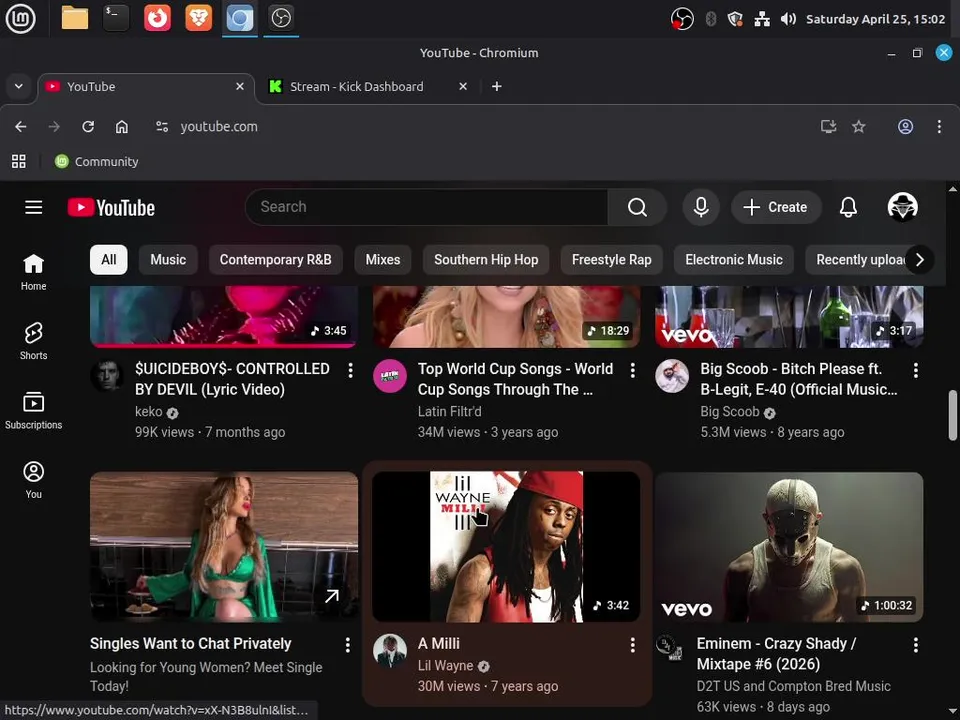Click the Create button
This screenshot has width=960, height=720.
[x=776, y=207]
